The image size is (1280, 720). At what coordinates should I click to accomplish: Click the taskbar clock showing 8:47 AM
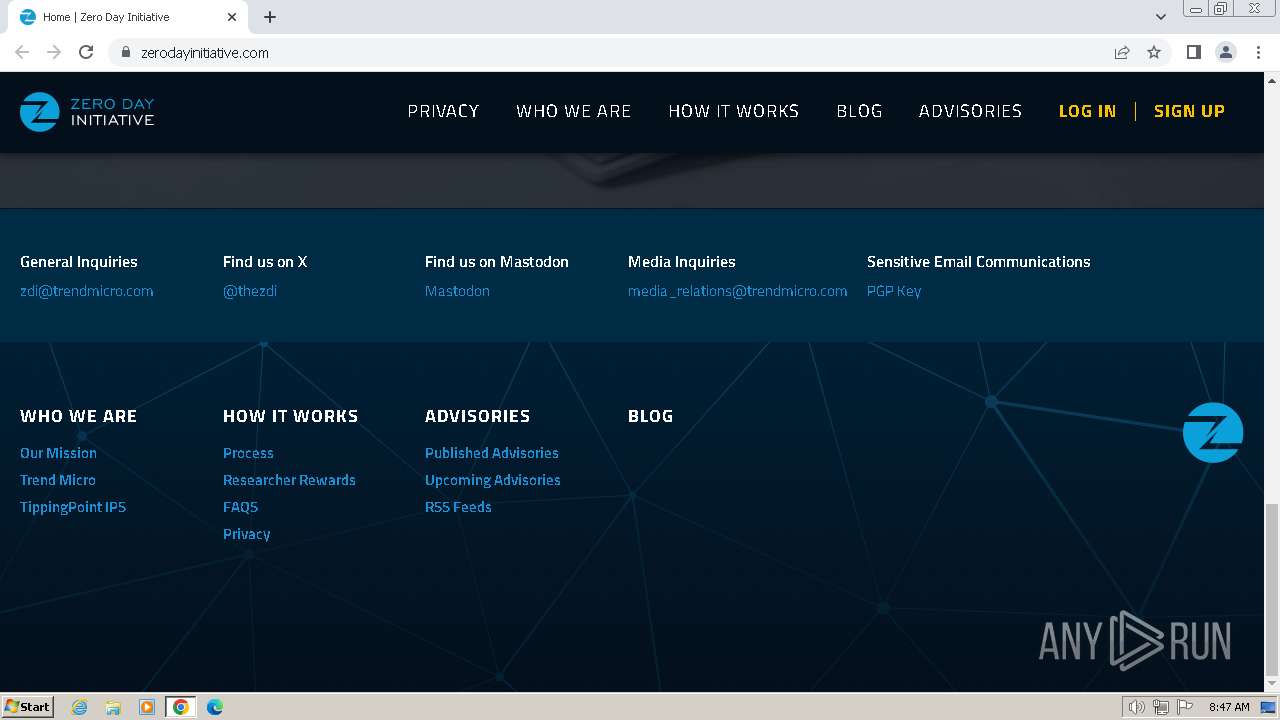[1229, 707]
